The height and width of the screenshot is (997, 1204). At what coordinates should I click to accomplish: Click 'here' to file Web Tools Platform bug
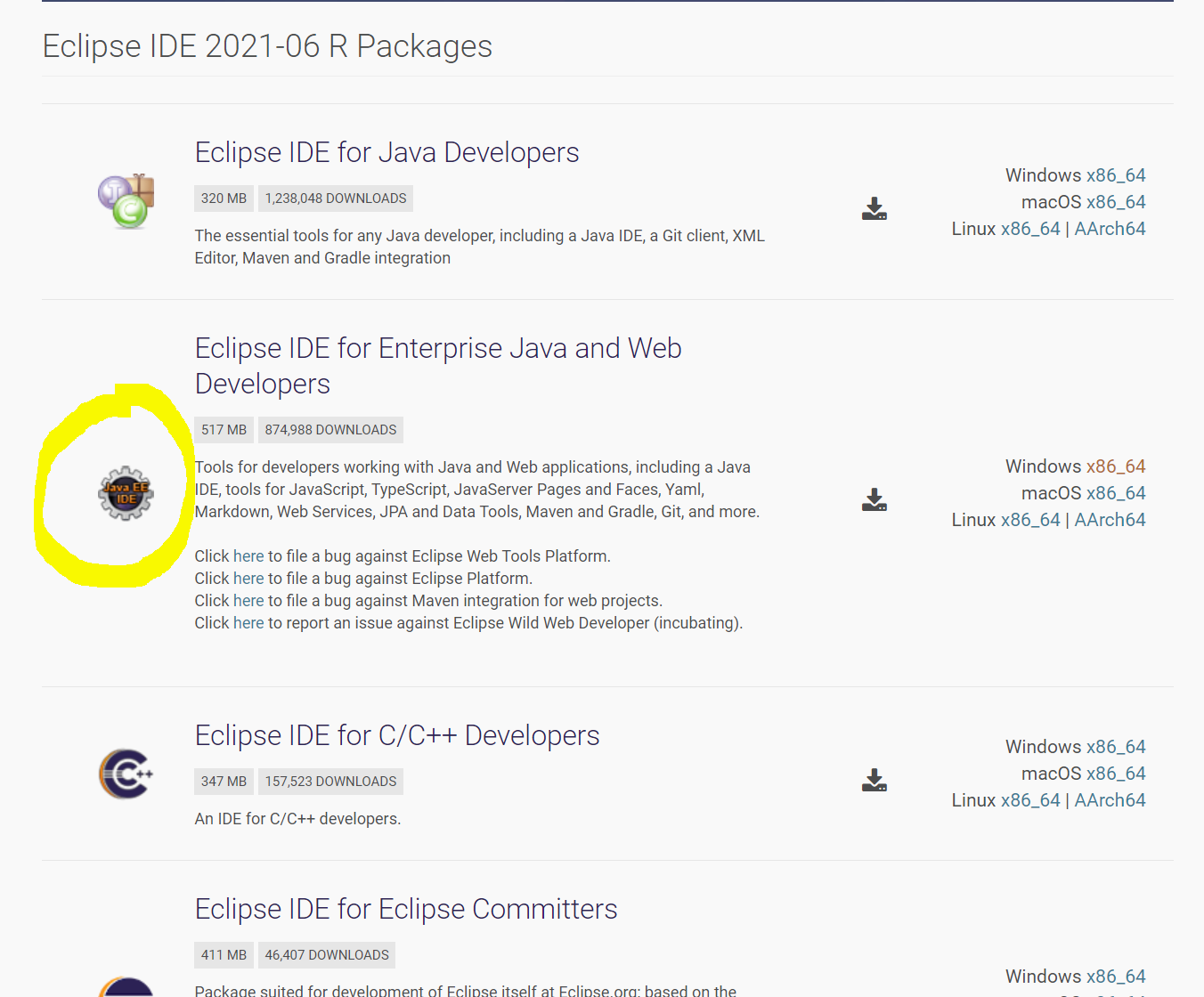click(x=248, y=556)
